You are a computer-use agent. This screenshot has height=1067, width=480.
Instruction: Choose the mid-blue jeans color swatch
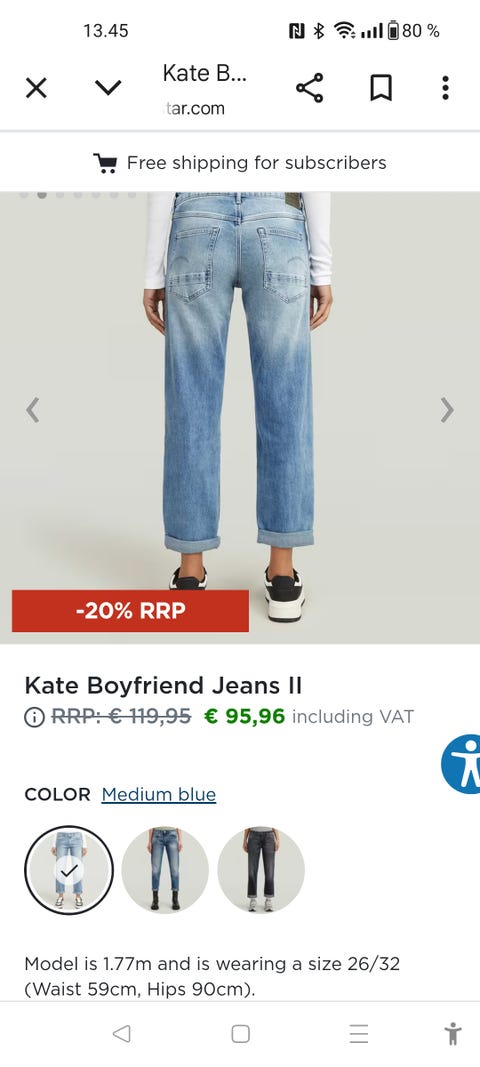[165, 870]
